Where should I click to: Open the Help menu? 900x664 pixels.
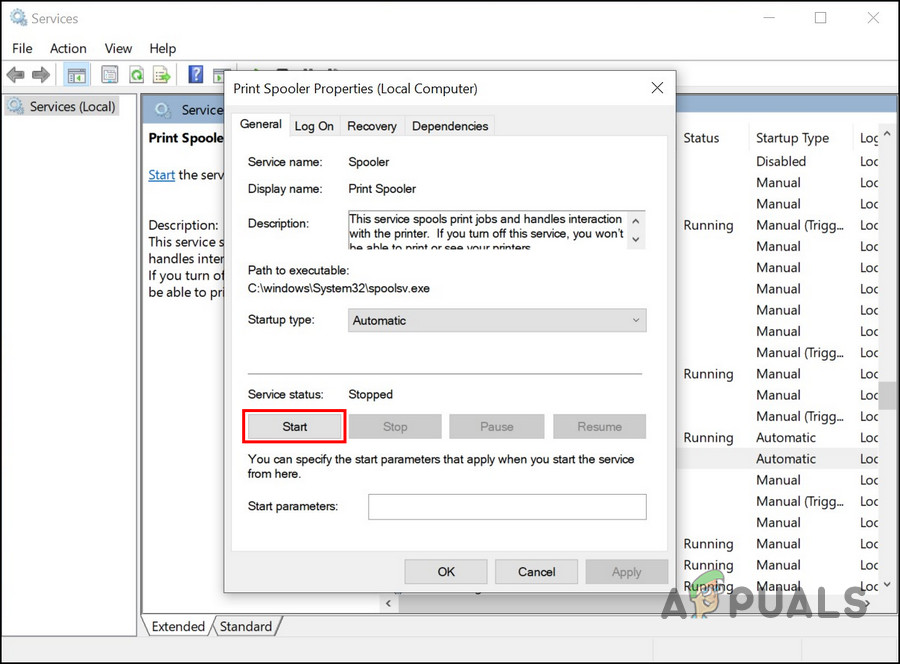(162, 48)
